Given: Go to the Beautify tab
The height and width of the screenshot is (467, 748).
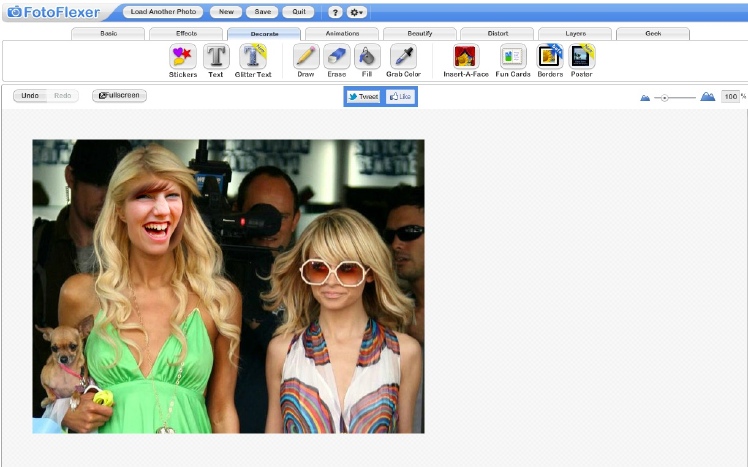Looking at the screenshot, I should (420, 34).
